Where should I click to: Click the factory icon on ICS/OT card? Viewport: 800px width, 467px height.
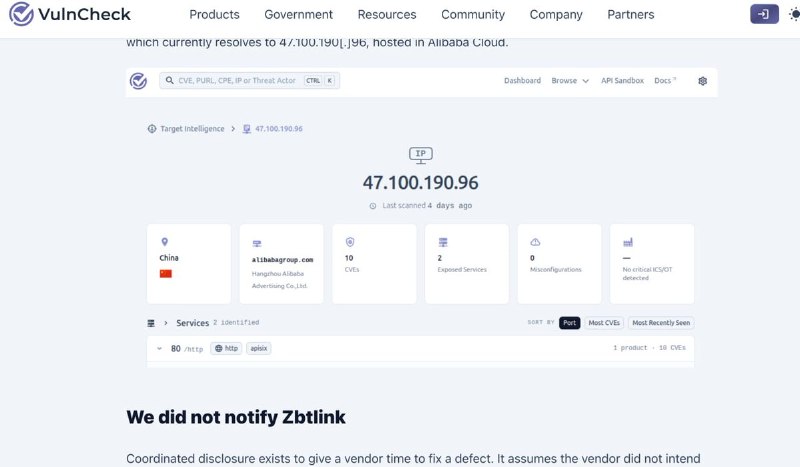coord(628,242)
